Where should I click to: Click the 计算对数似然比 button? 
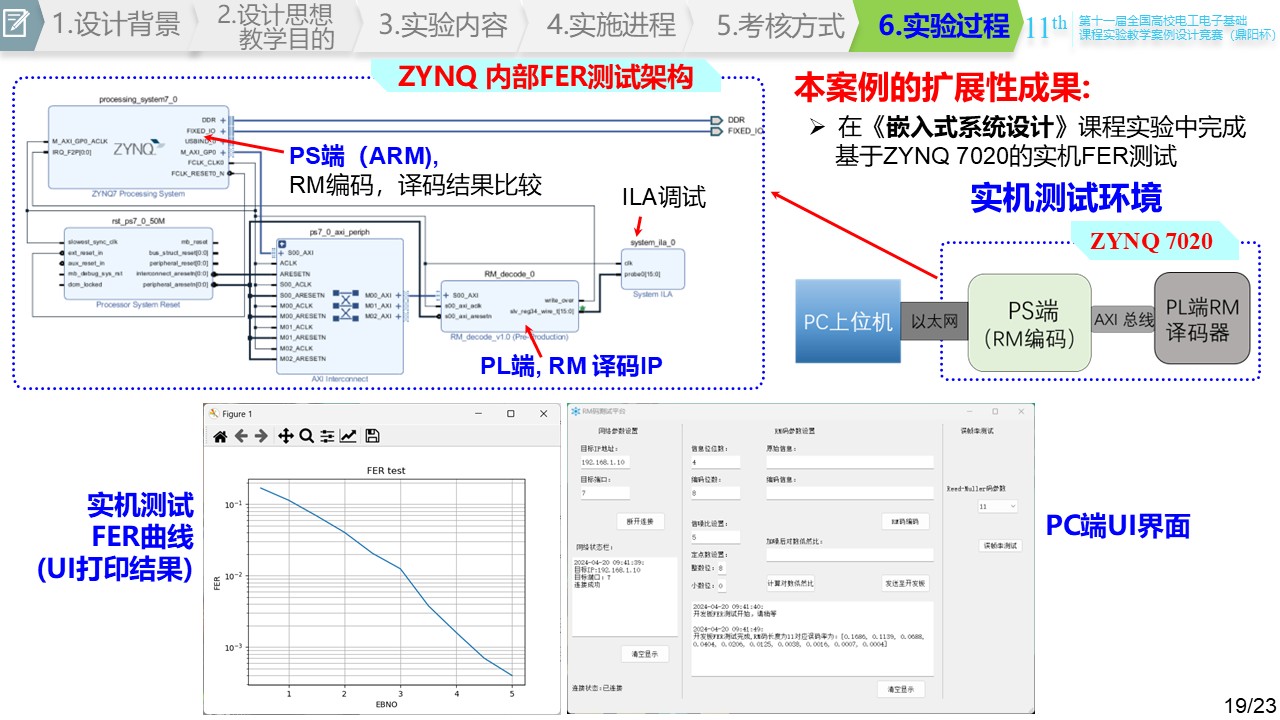tap(789, 583)
